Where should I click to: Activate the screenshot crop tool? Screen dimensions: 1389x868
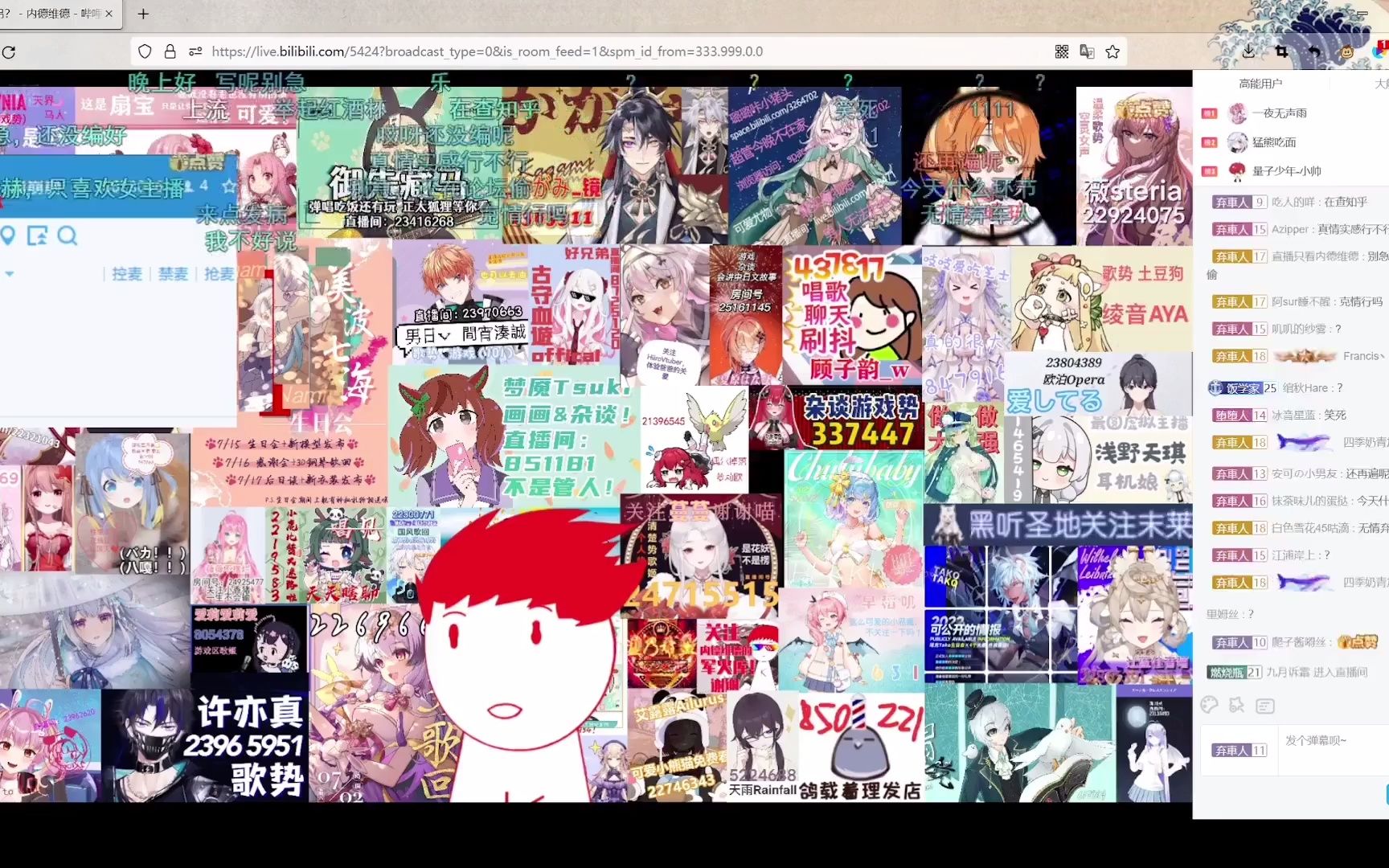[1281, 51]
